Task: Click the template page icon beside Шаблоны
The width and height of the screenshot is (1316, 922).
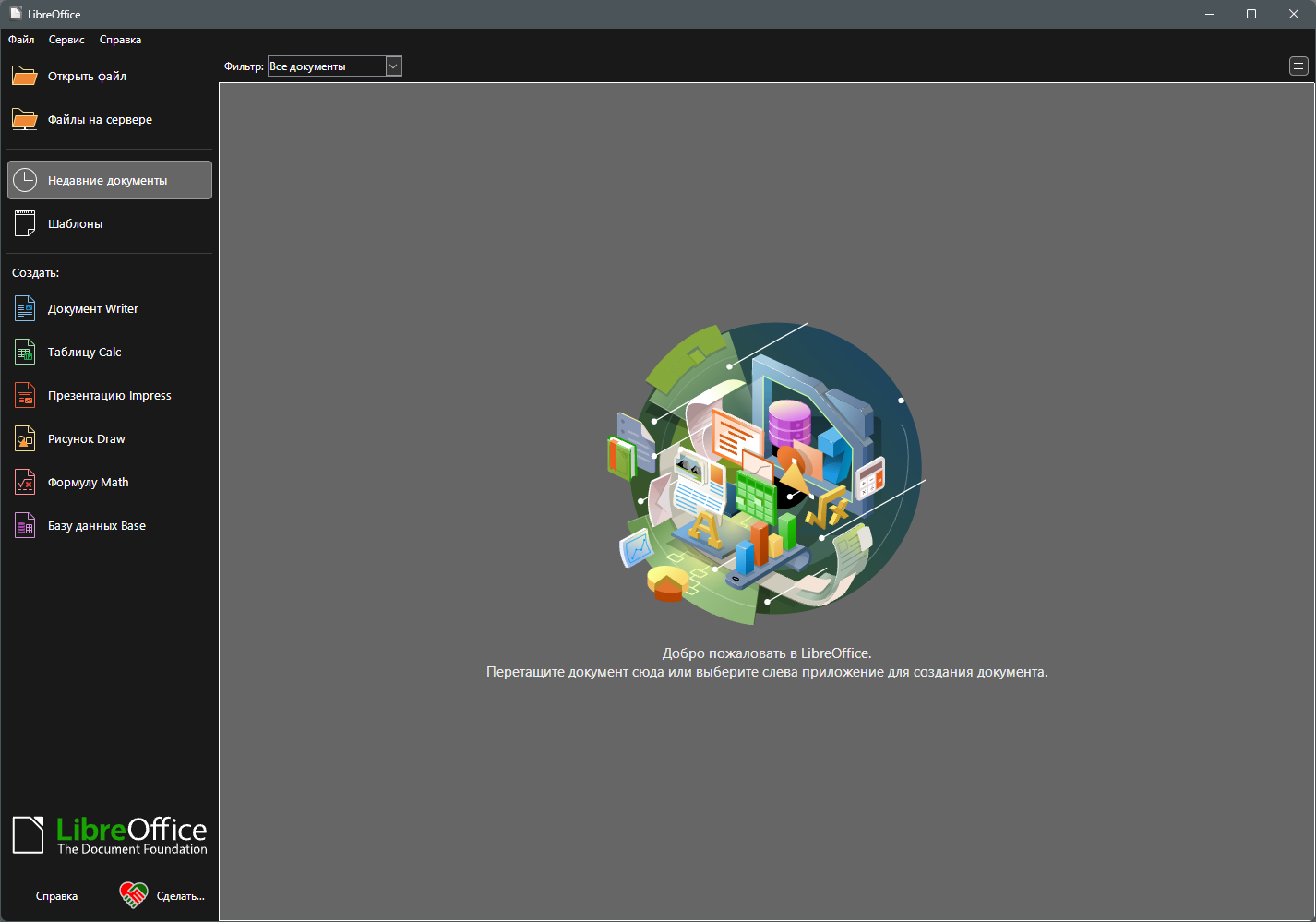Action: (x=25, y=223)
